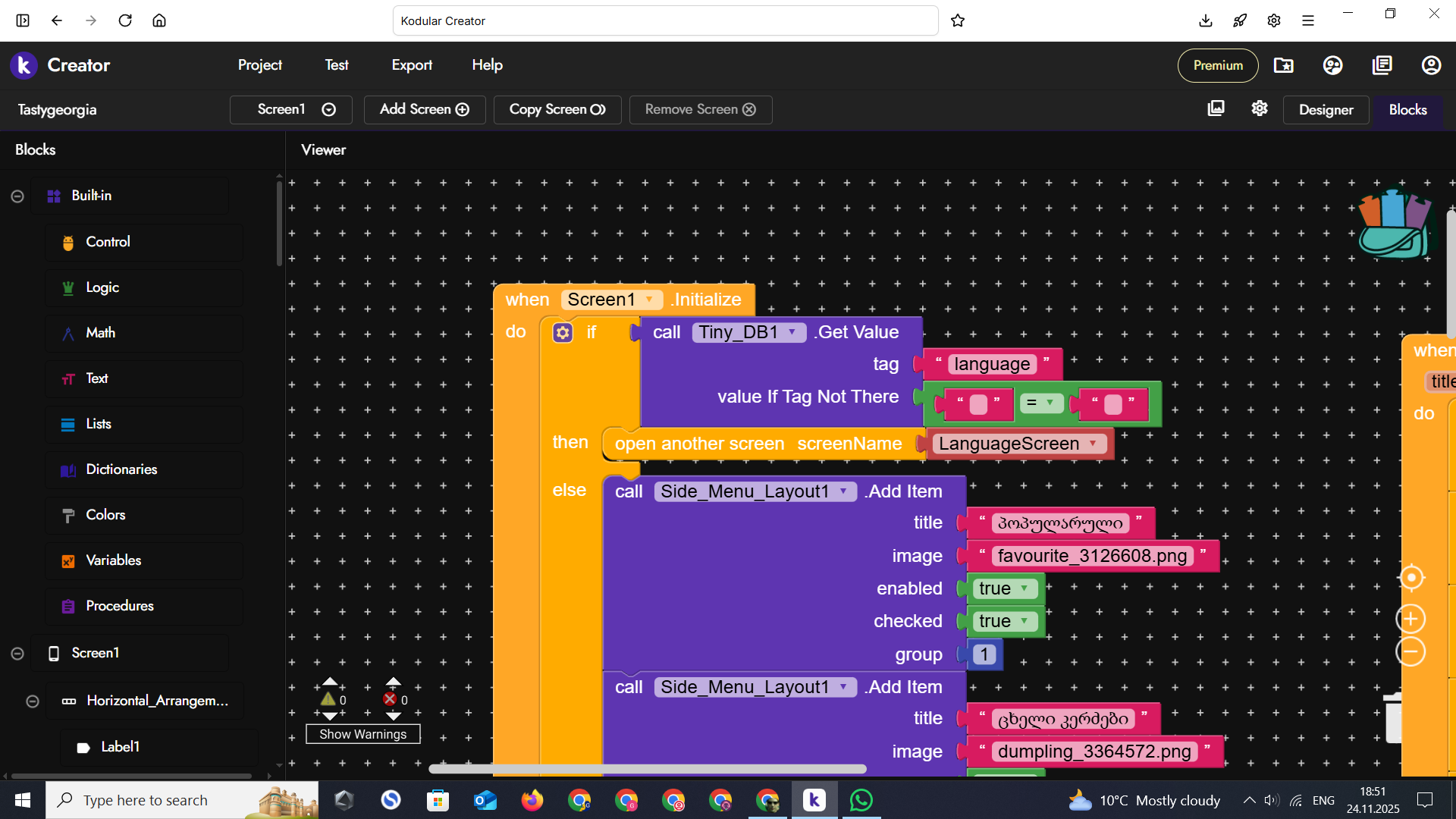This screenshot has width=1456, height=819.
Task: Click the Premium button
Action: pyautogui.click(x=1218, y=65)
